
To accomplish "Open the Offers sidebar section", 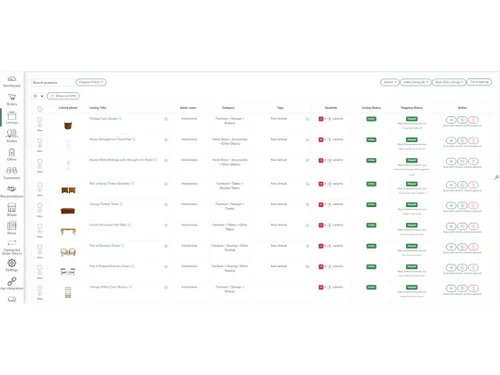I will (x=12, y=154).
